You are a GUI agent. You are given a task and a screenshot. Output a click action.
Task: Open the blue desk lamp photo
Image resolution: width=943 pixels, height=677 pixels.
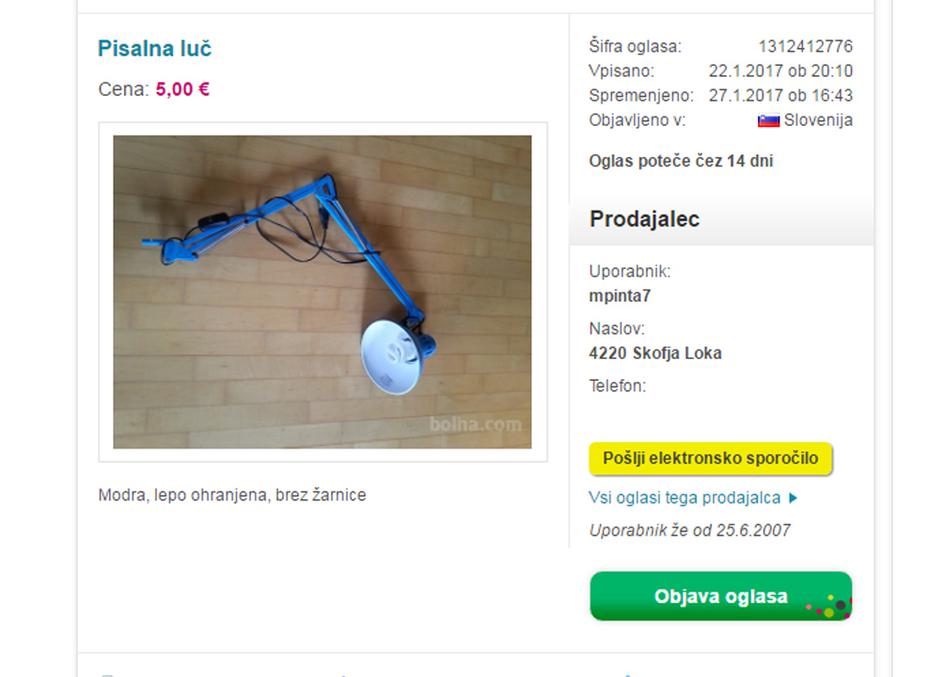pos(322,292)
